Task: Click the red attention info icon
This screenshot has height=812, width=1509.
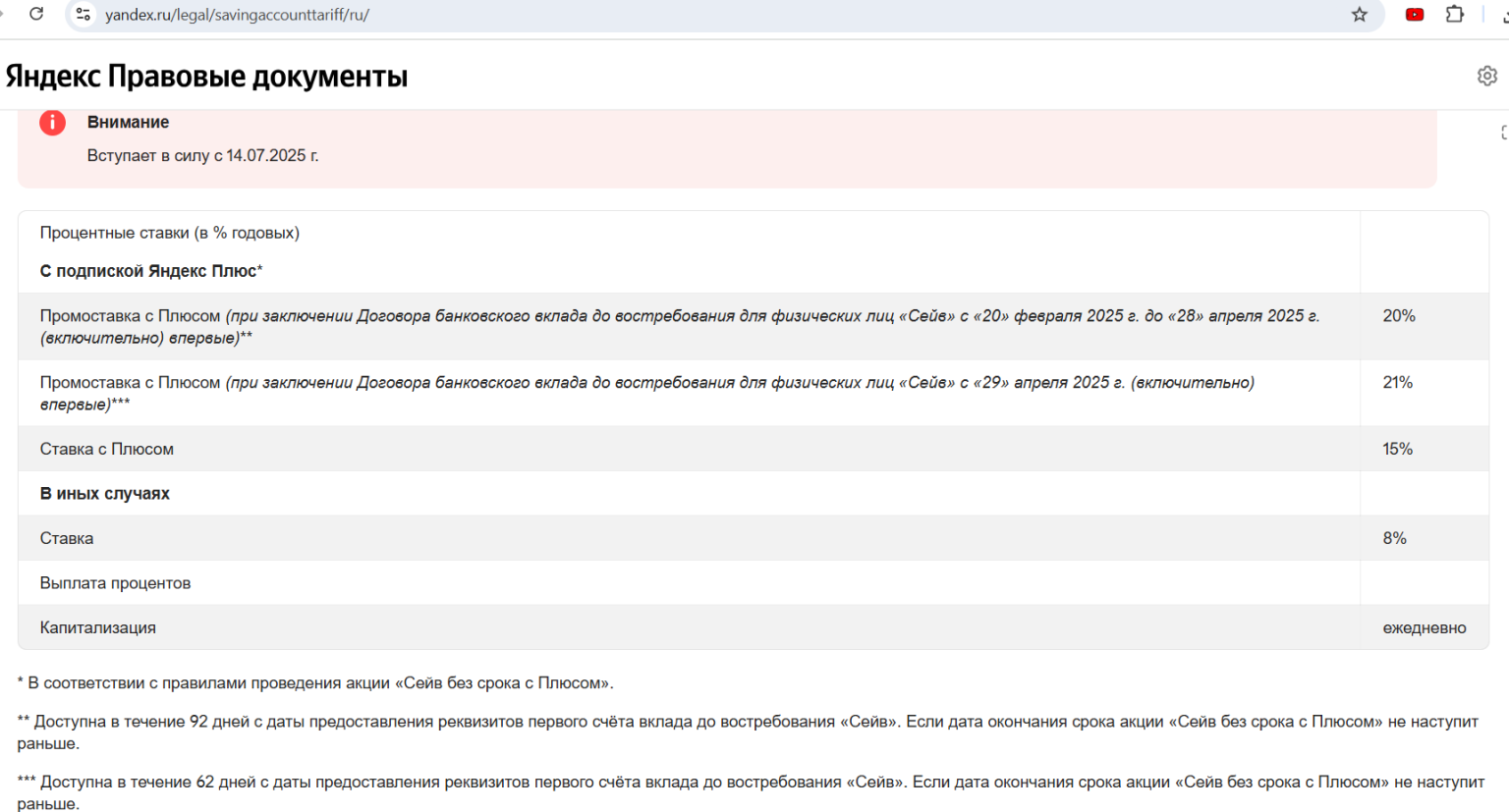Action: click(x=52, y=123)
